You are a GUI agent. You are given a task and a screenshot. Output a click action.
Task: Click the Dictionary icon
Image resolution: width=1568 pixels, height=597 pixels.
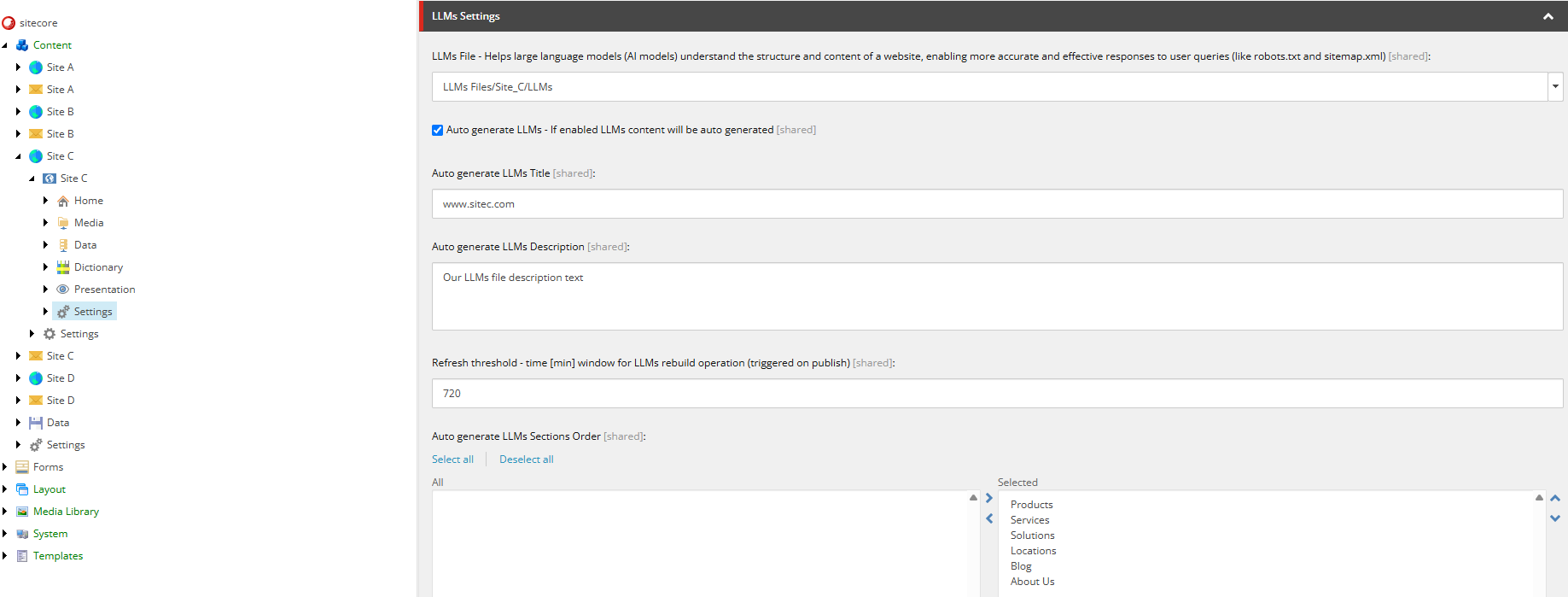pyautogui.click(x=63, y=267)
